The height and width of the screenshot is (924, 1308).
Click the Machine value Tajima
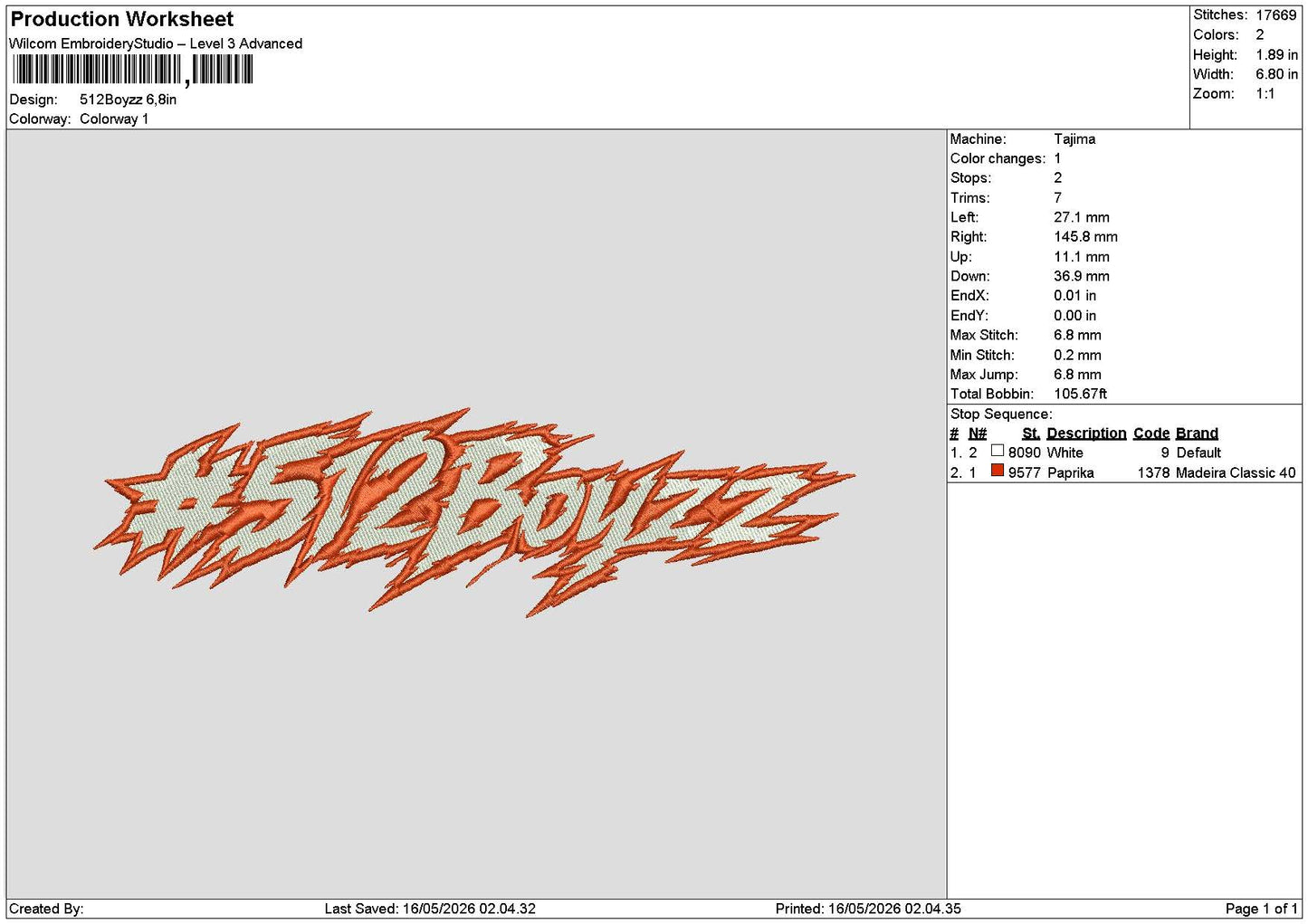[1074, 138]
